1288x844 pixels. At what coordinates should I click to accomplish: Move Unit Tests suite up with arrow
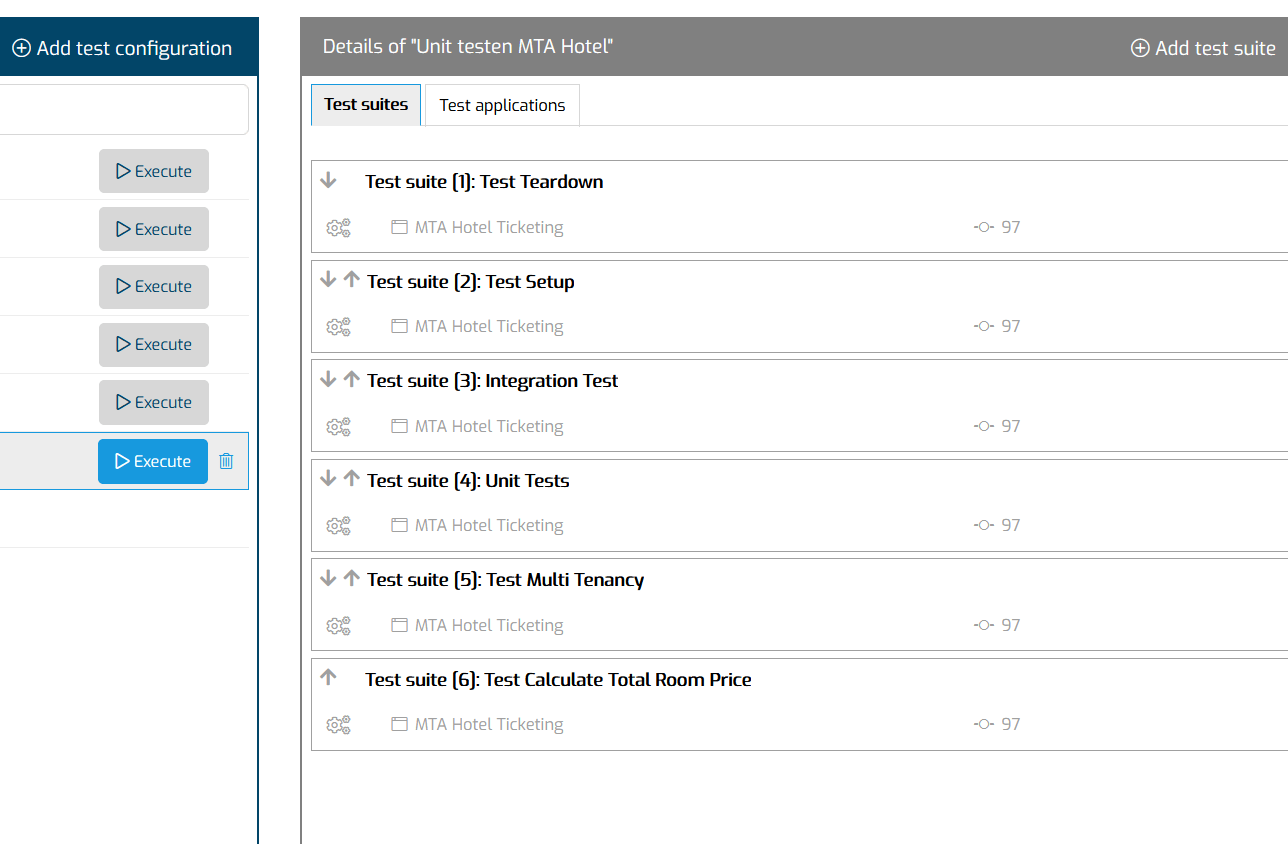pos(351,479)
